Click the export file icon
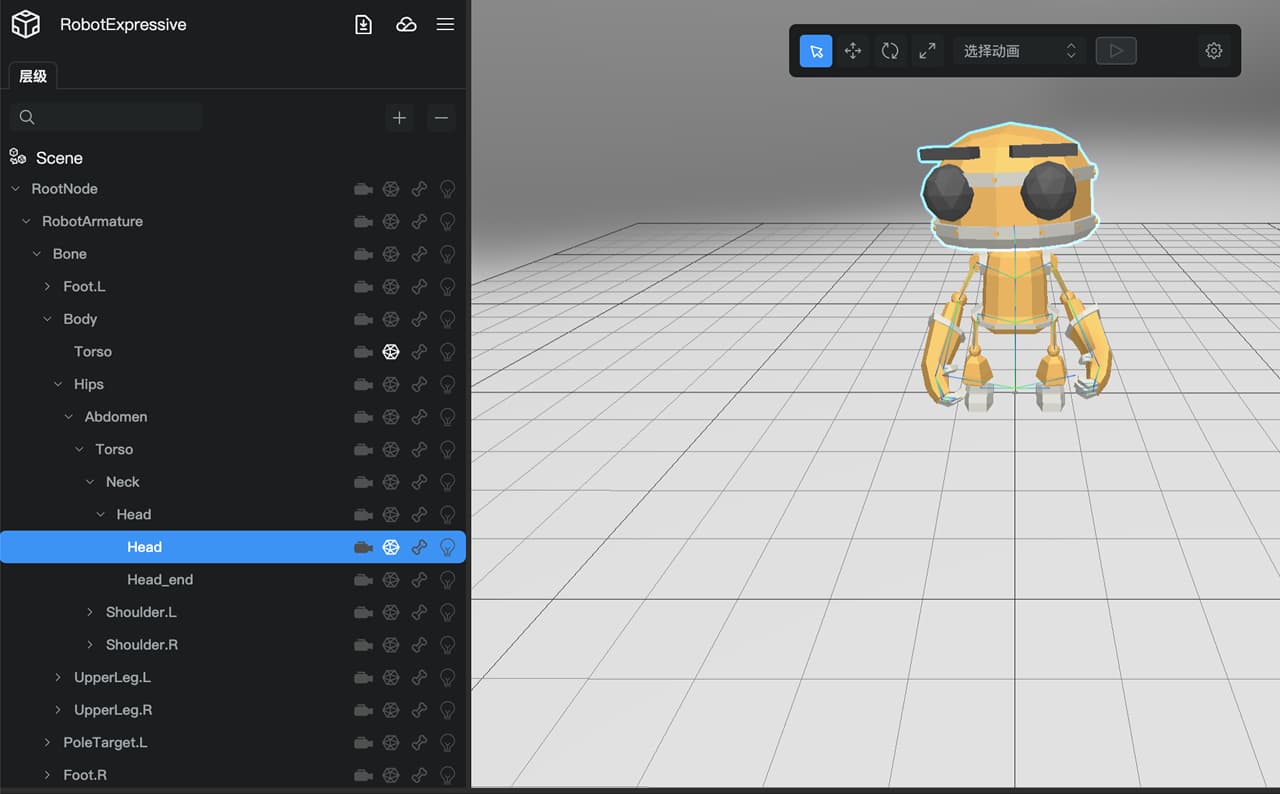The image size is (1280, 794). 364,25
